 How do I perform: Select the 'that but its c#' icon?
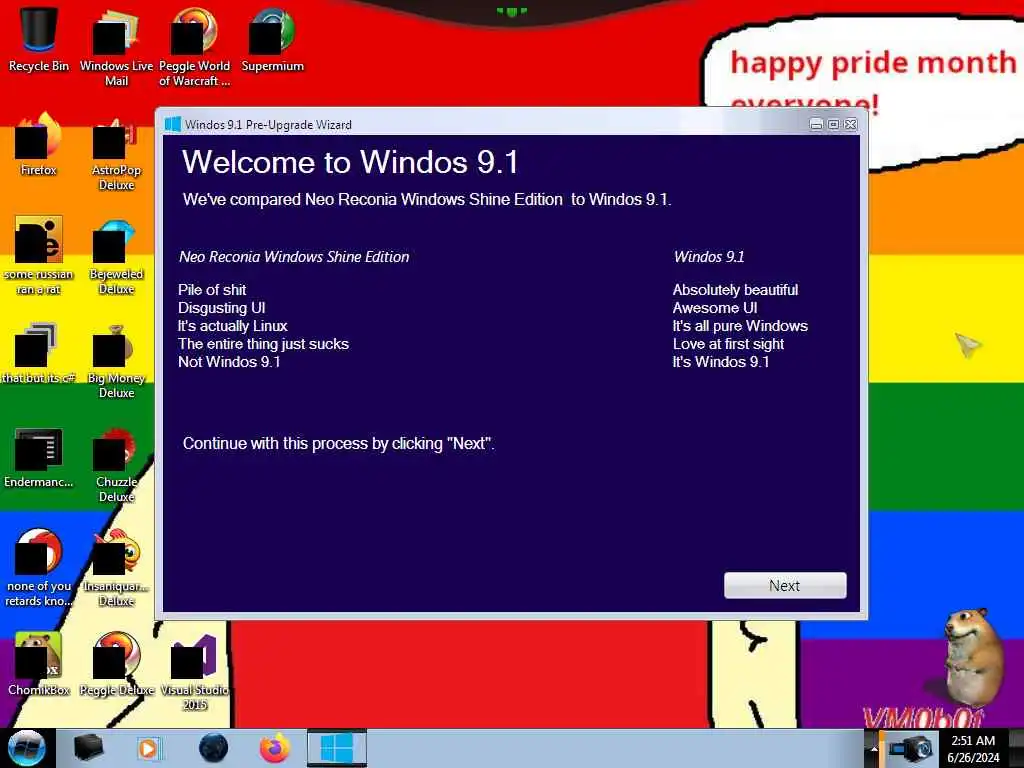(39, 353)
